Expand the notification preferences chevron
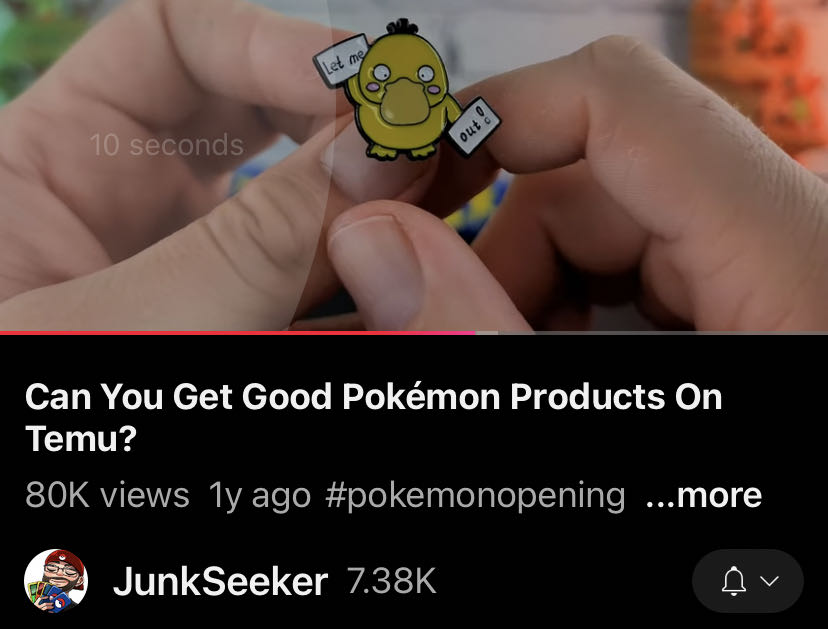This screenshot has width=828, height=629. [x=770, y=581]
